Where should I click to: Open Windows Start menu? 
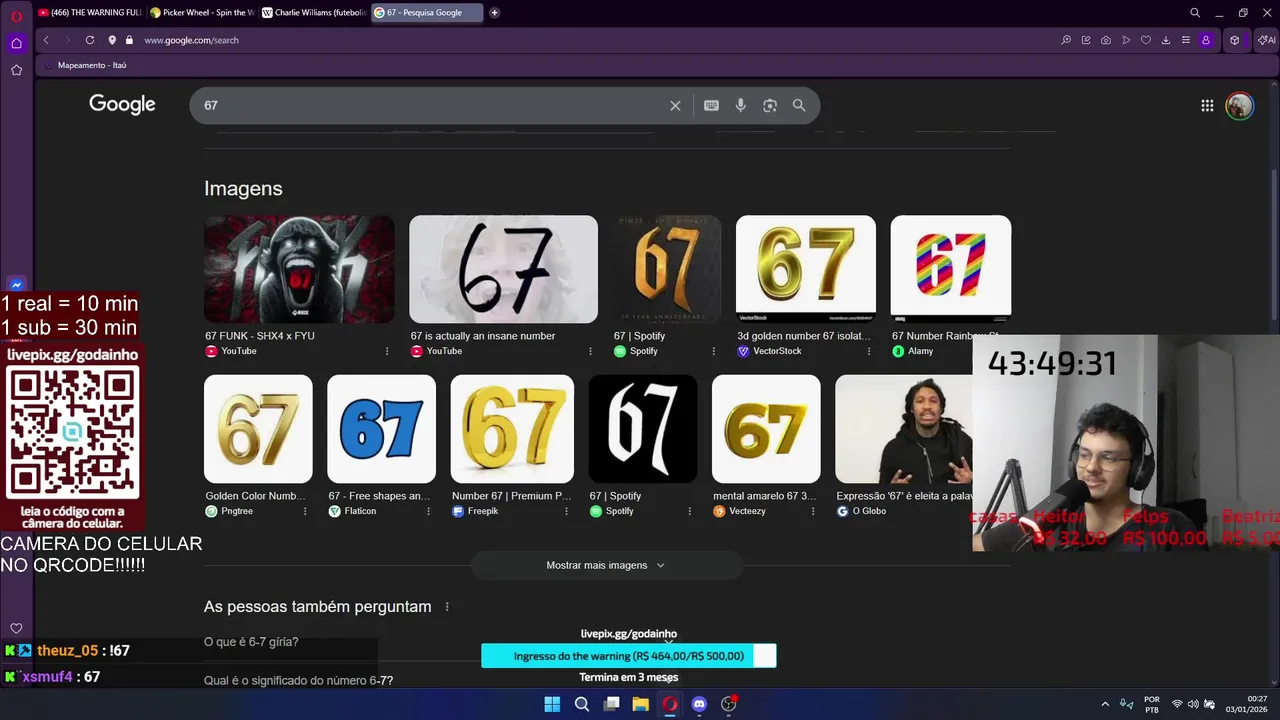click(x=552, y=704)
